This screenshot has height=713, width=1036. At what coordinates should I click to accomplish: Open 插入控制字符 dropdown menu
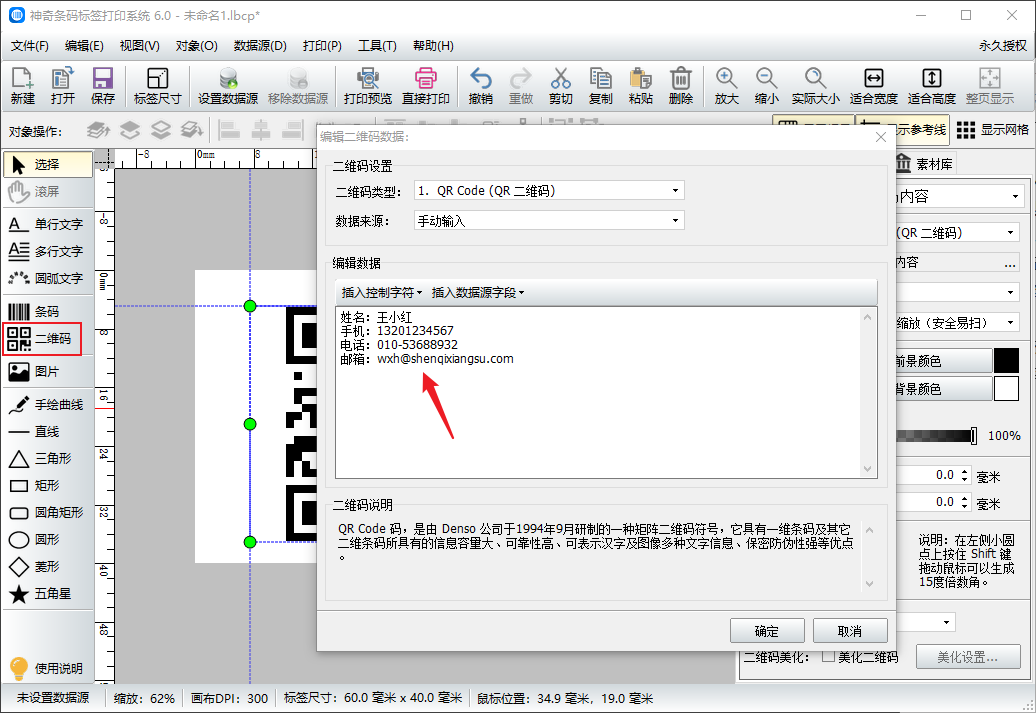[x=382, y=292]
